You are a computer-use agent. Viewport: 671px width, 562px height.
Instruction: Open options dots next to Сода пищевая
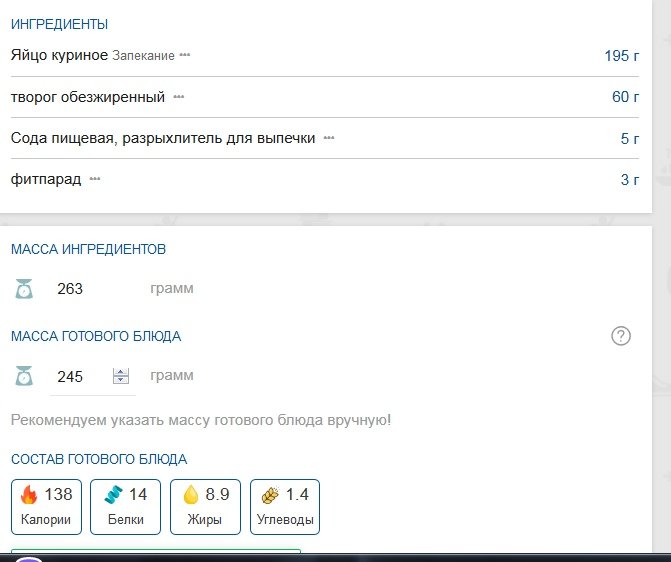[329, 138]
